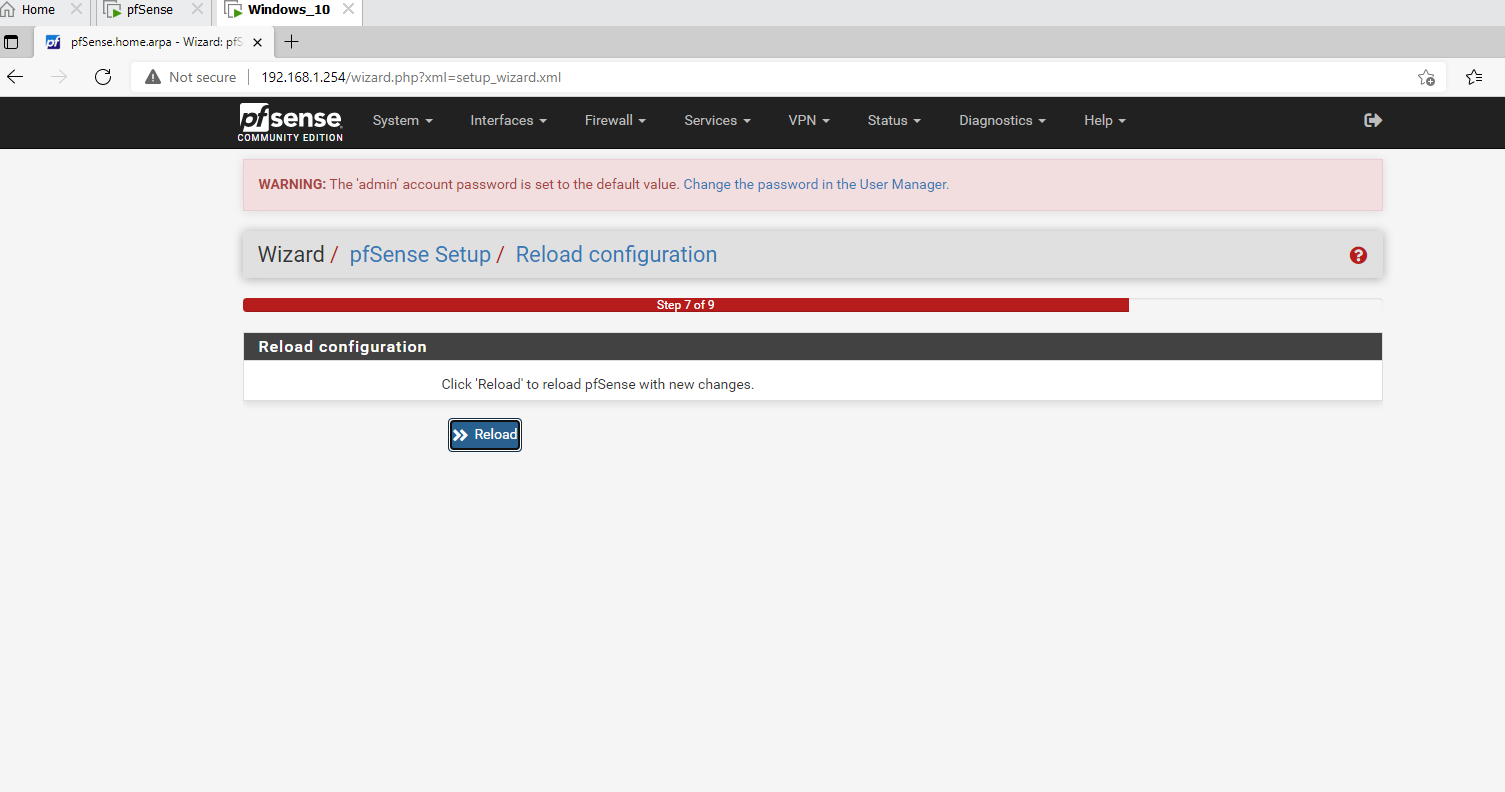The image size is (1505, 792).
Task: Click the Reload button
Action: 485,434
